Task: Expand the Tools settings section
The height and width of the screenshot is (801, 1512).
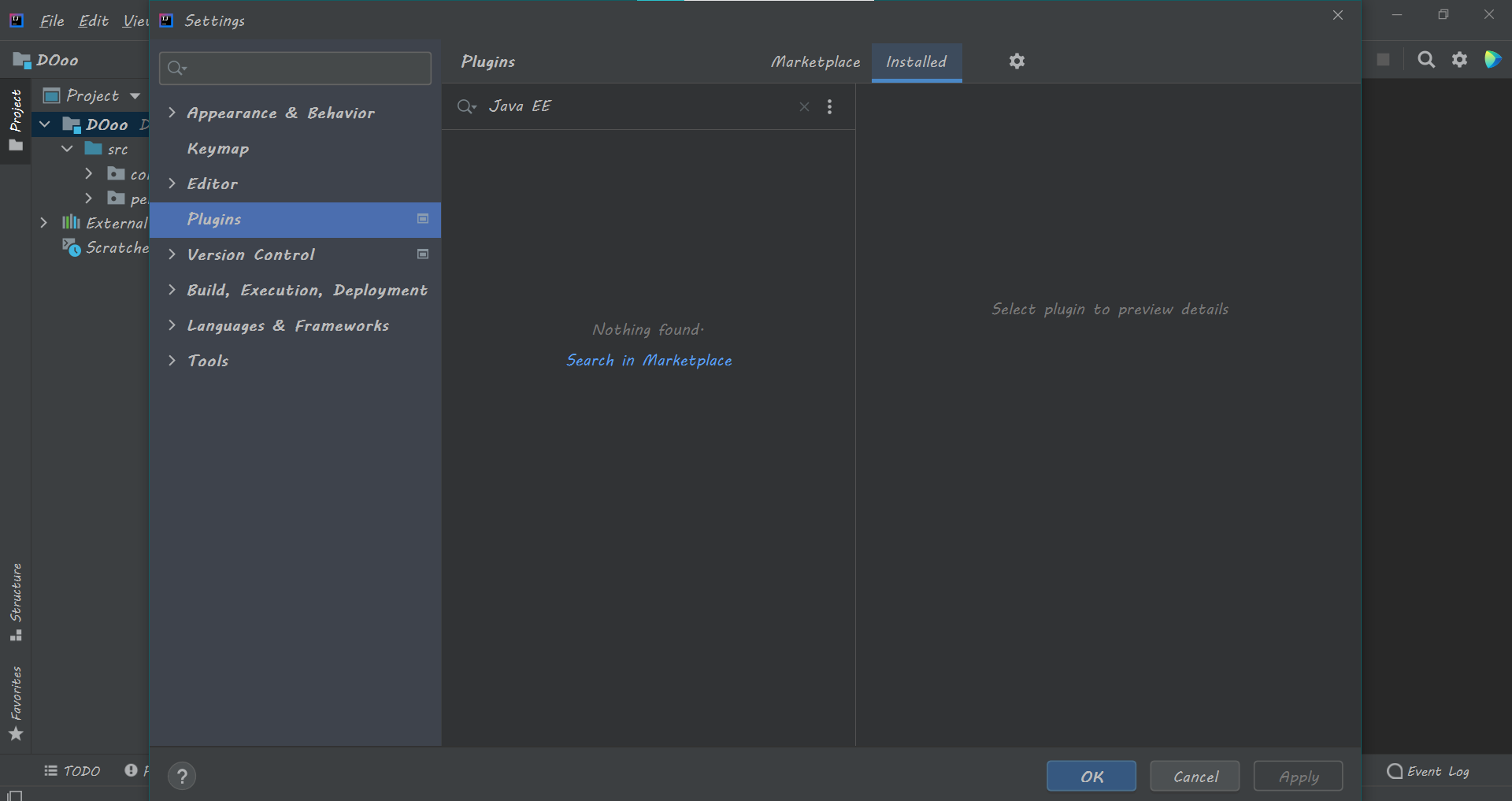Action: [172, 361]
